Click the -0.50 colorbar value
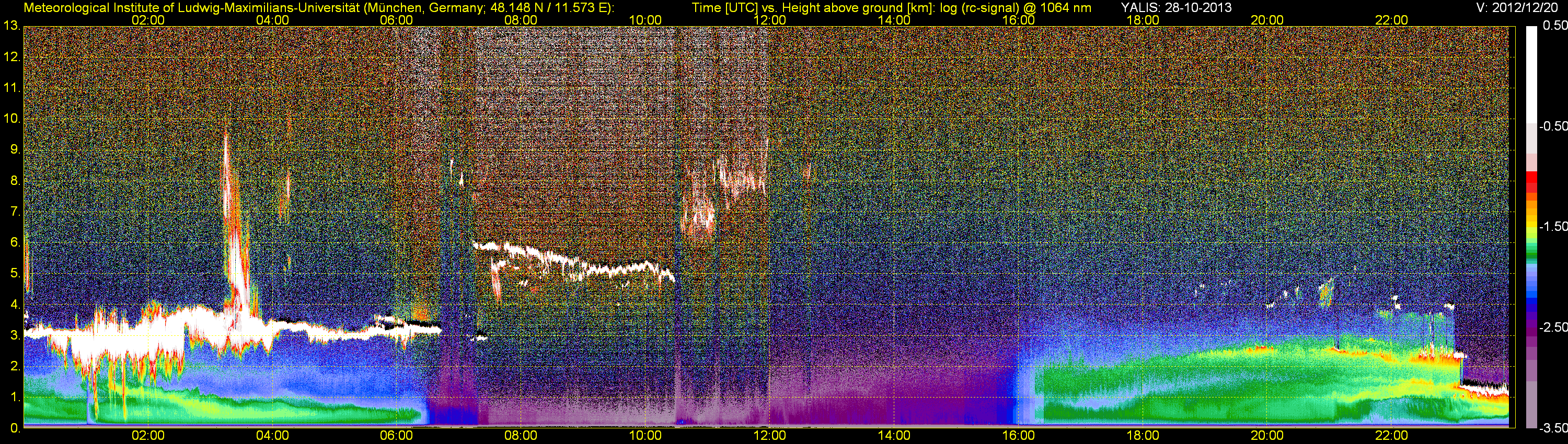1568x444 pixels. [x=1553, y=126]
